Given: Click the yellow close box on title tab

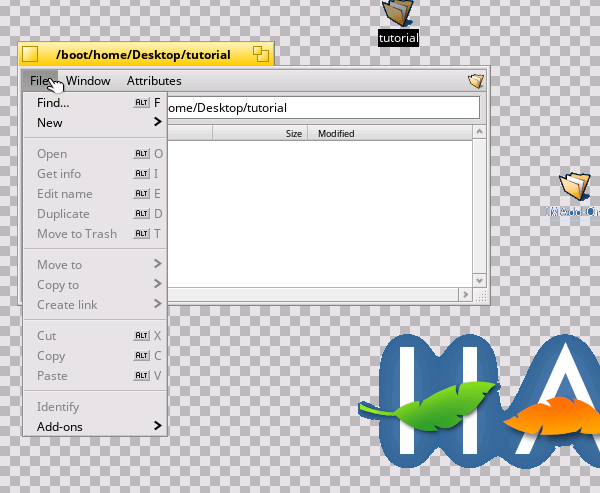Looking at the screenshot, I should [31, 55].
